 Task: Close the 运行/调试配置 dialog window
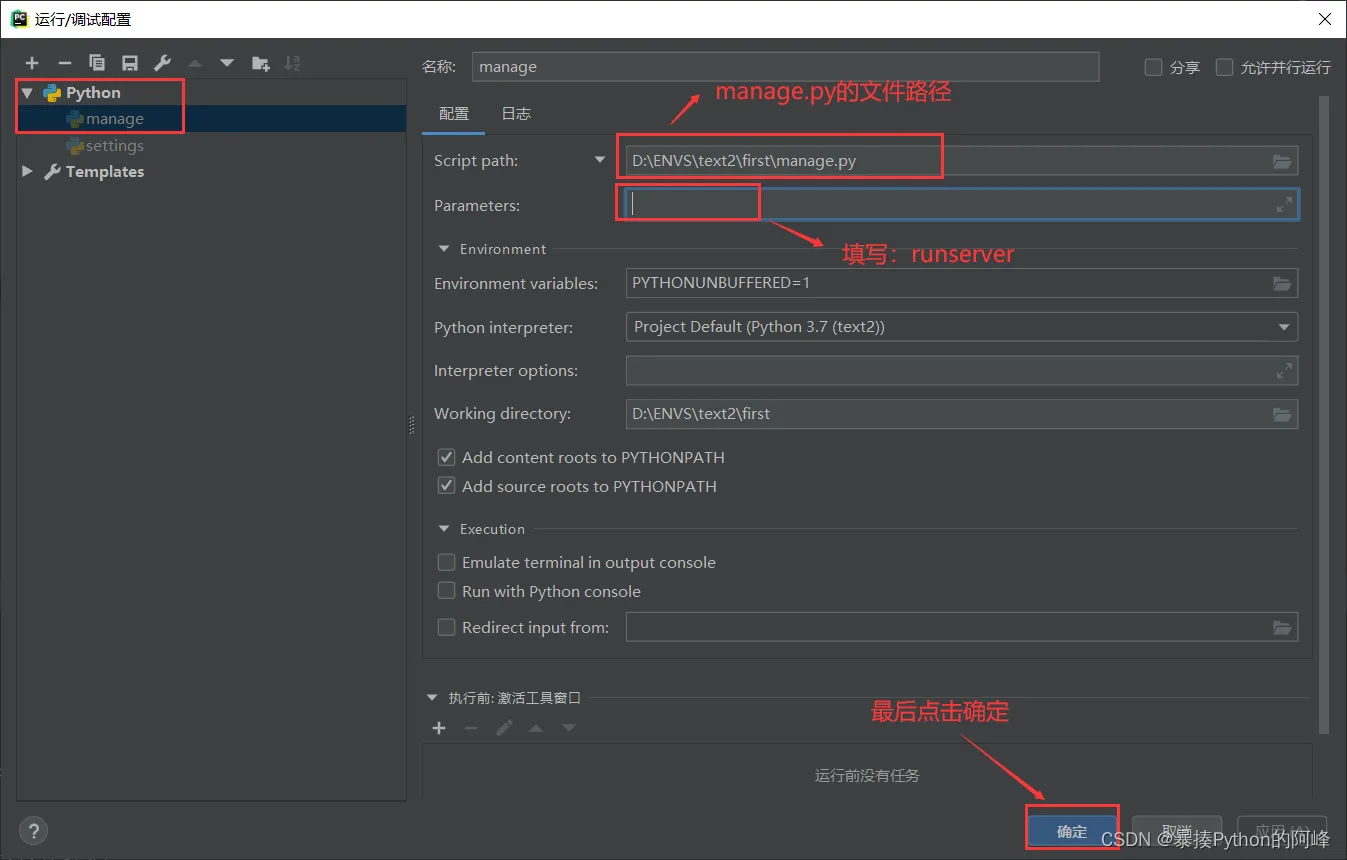click(x=1324, y=19)
